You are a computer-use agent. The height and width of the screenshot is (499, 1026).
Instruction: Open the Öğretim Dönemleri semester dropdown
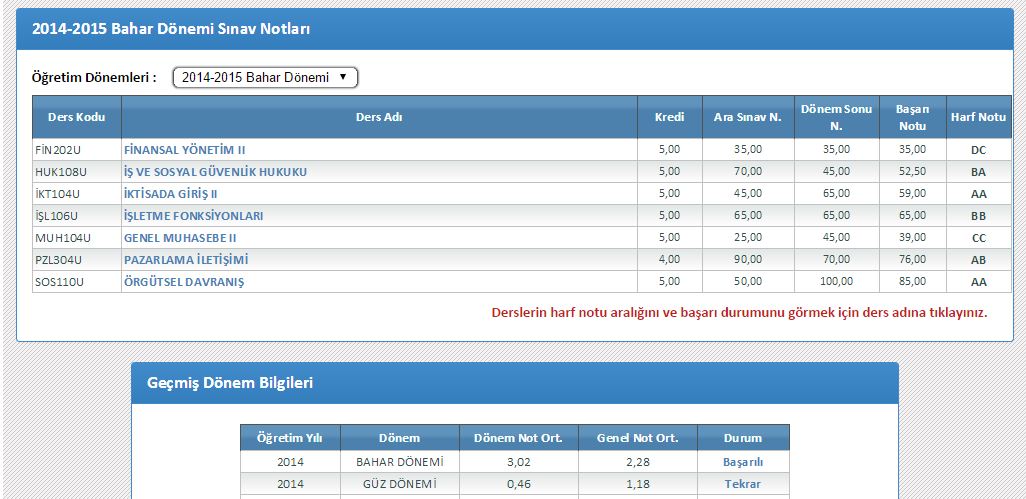pos(265,77)
